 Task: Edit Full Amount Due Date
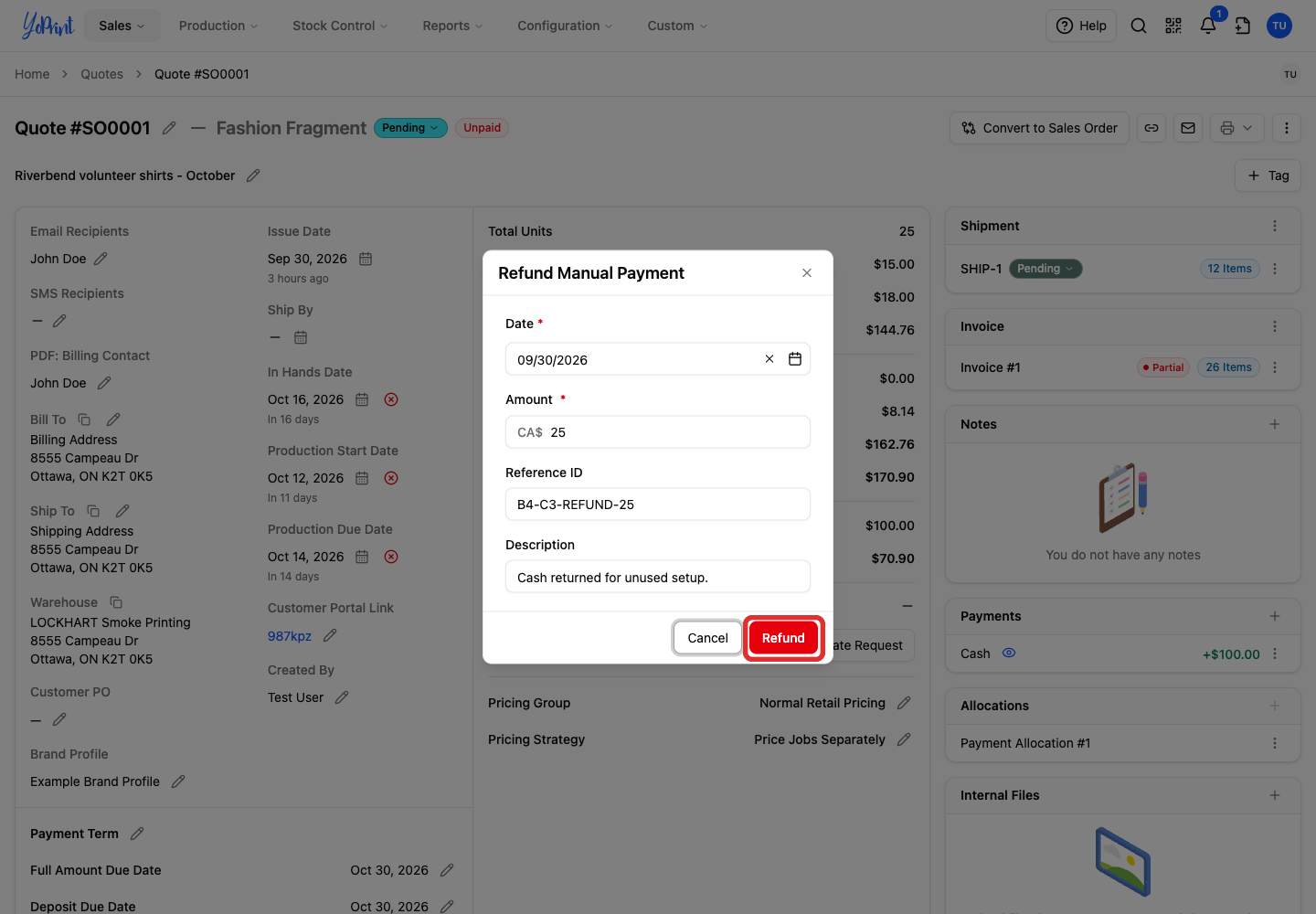447,870
